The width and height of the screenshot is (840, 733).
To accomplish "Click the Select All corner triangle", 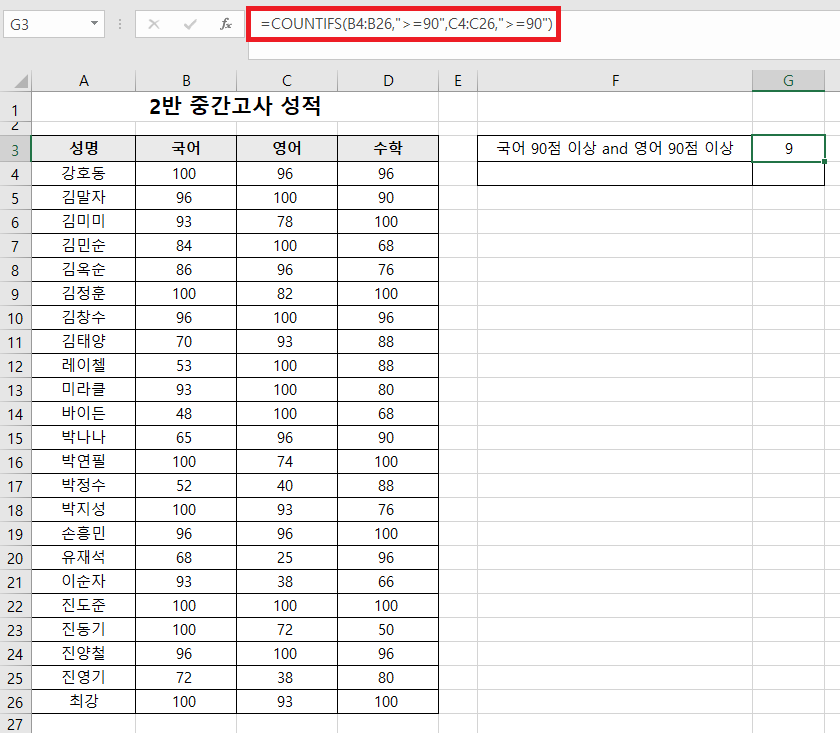I will coord(20,81).
